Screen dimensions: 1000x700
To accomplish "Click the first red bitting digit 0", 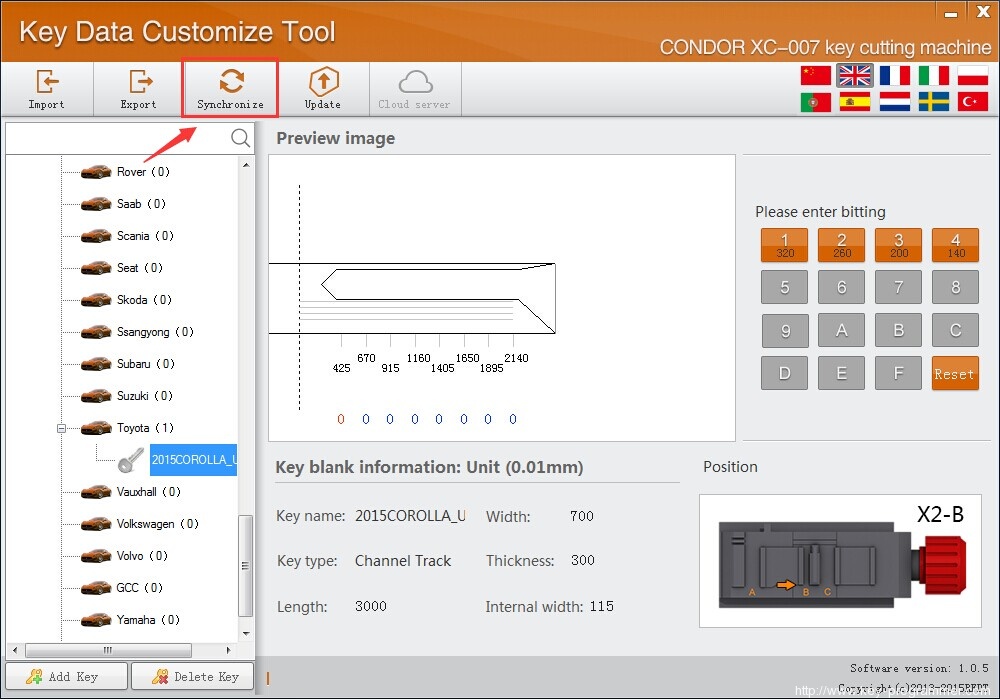I will (341, 419).
